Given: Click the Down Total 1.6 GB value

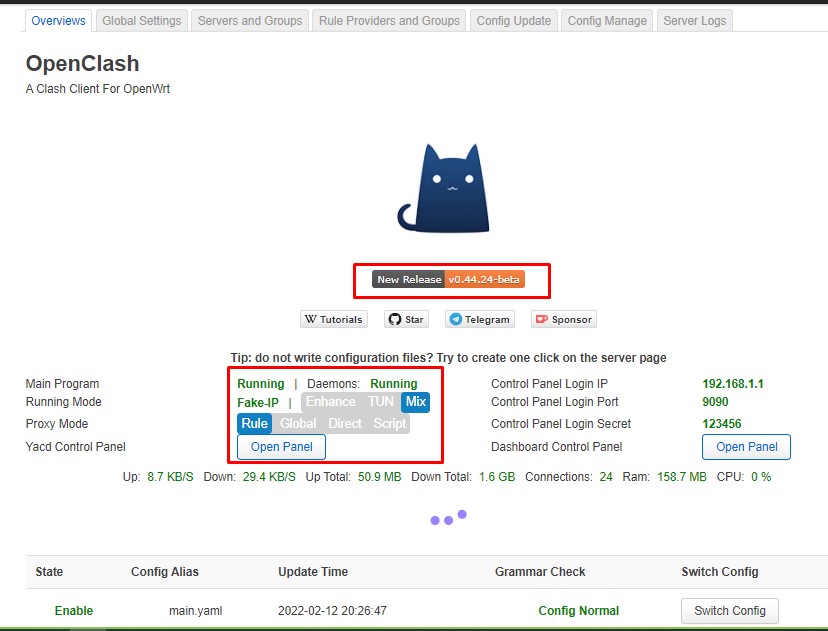Looking at the screenshot, I should [497, 477].
